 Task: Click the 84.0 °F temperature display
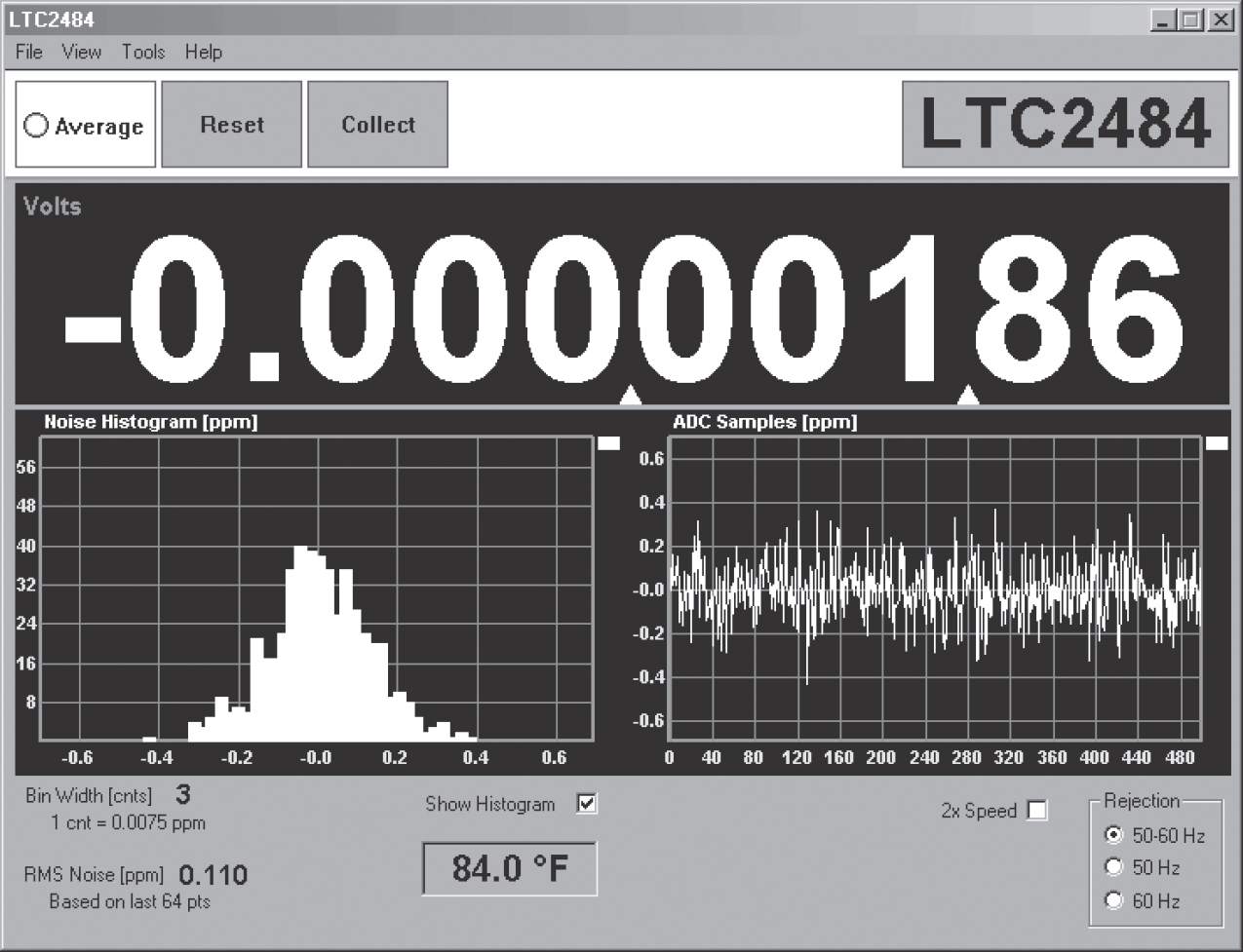point(510,868)
